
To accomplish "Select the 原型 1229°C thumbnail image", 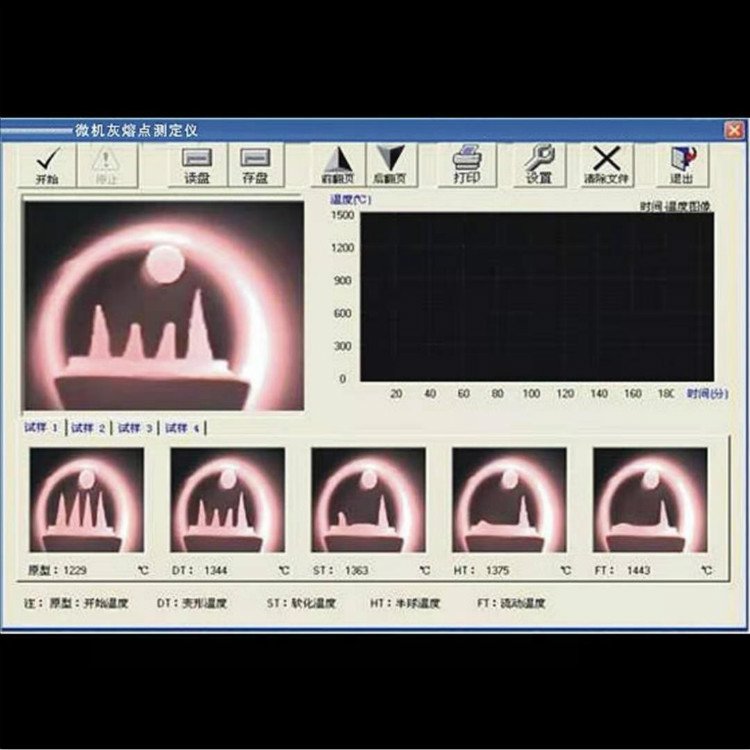I will [86, 499].
